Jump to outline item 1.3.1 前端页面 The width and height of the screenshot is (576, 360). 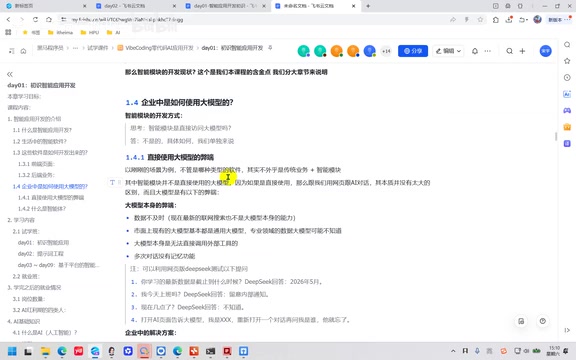click(x=36, y=164)
